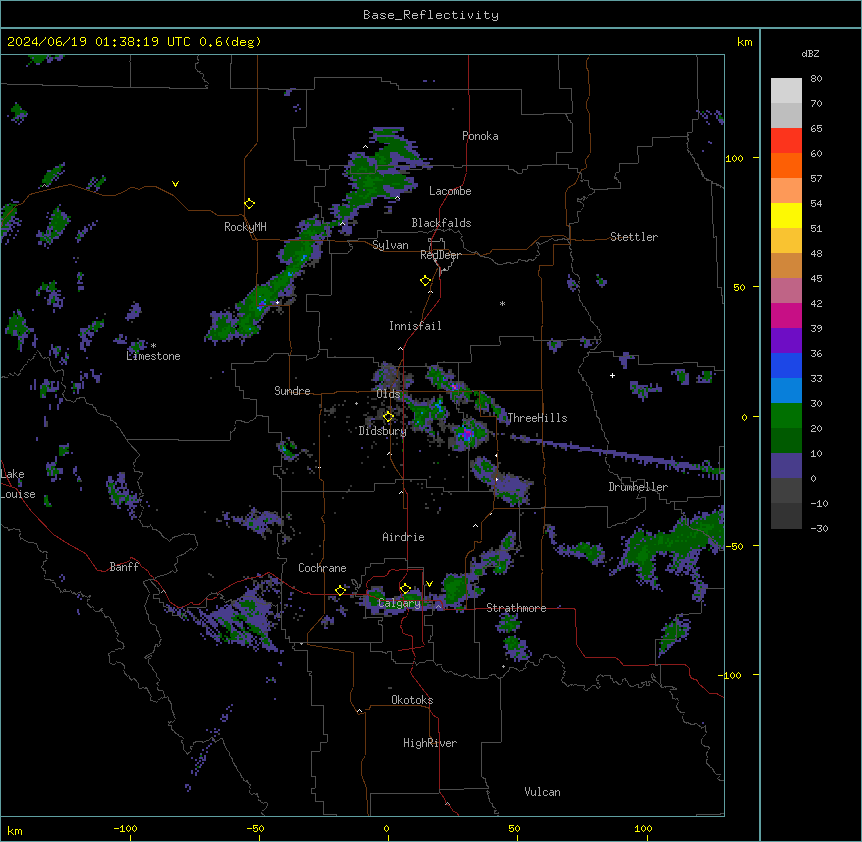Click the -100 tick label on horizontal axis

pyautogui.click(x=125, y=828)
